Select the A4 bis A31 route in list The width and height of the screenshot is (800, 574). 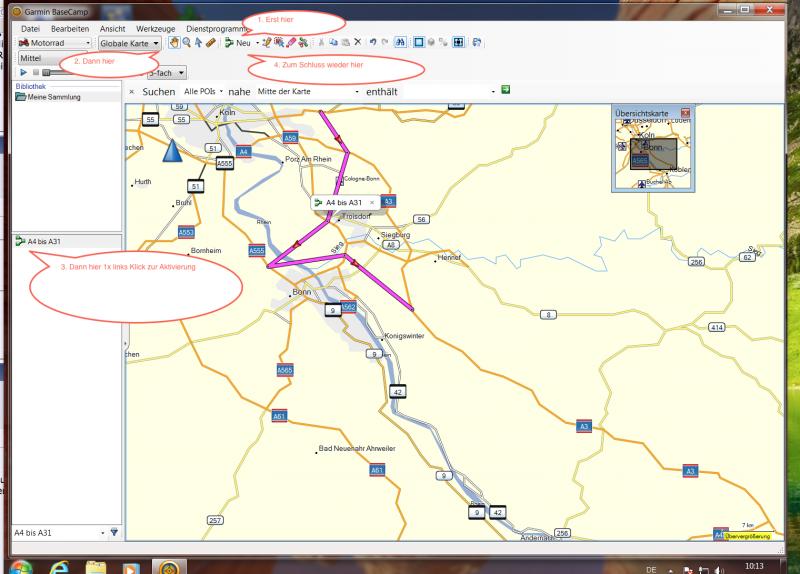(44, 241)
